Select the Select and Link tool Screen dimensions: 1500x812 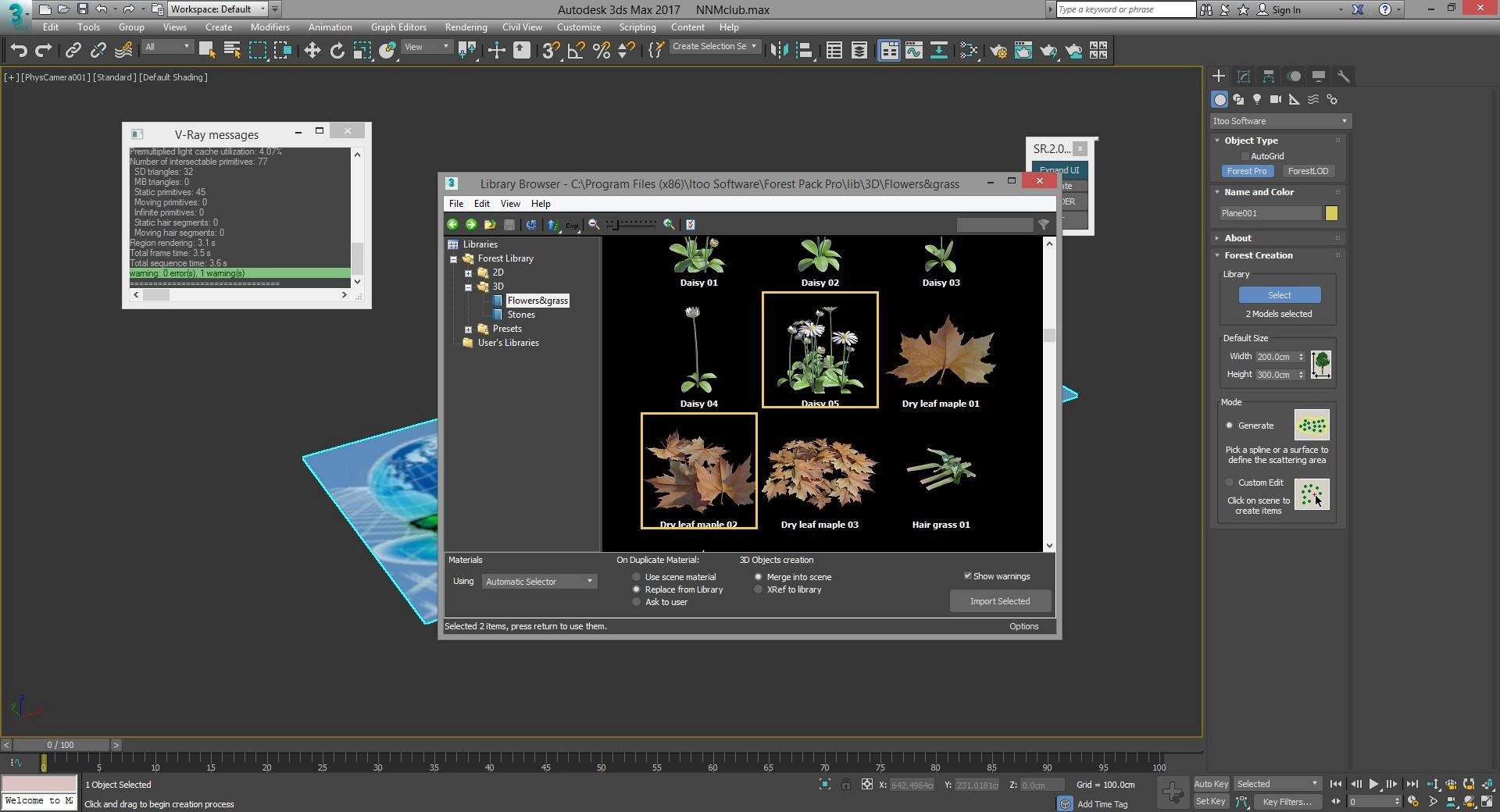[x=73, y=51]
